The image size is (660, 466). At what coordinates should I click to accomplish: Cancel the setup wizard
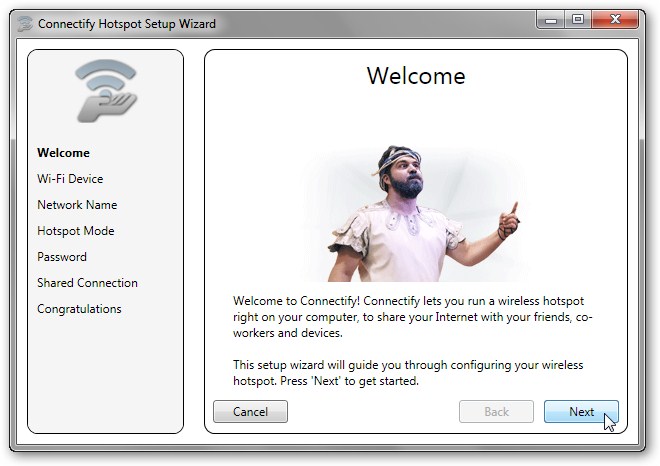point(250,411)
